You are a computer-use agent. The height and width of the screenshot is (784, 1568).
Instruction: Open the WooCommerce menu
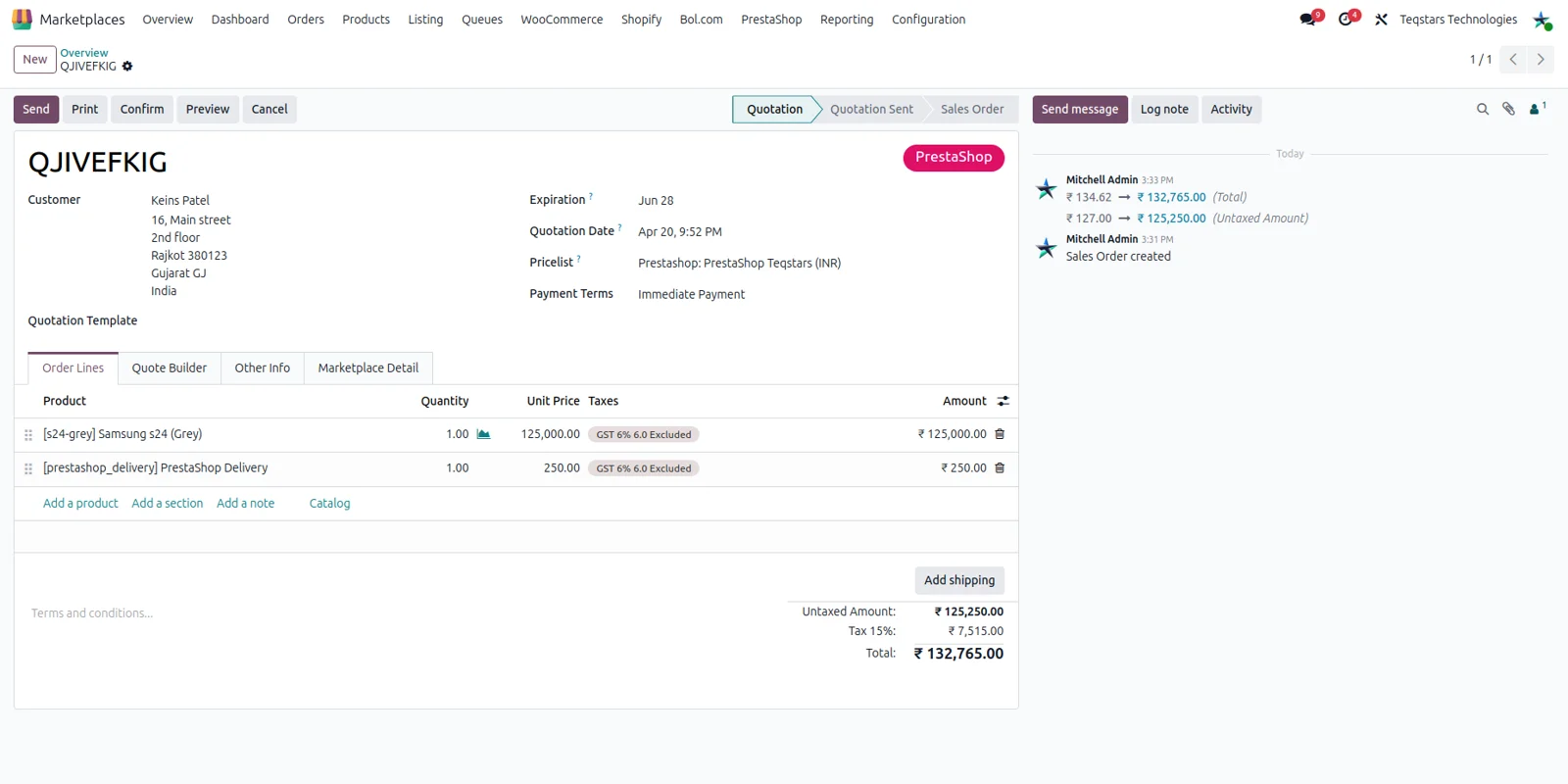click(562, 20)
